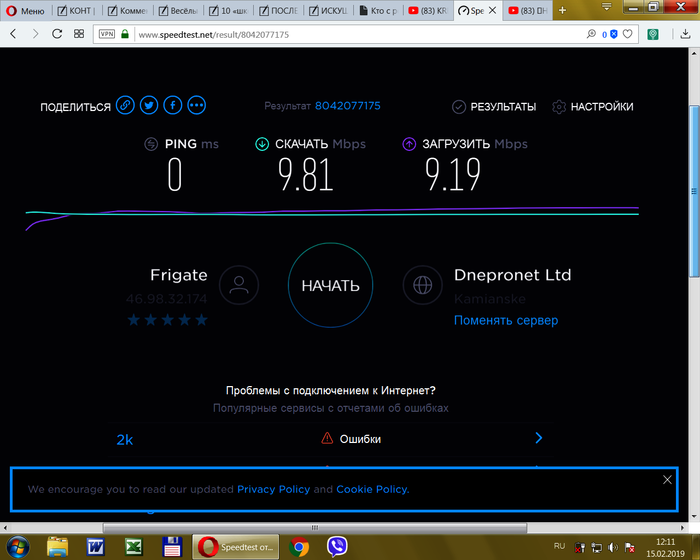Switch to the Весёлы tab
The width and height of the screenshot is (700, 560).
click(x=178, y=11)
